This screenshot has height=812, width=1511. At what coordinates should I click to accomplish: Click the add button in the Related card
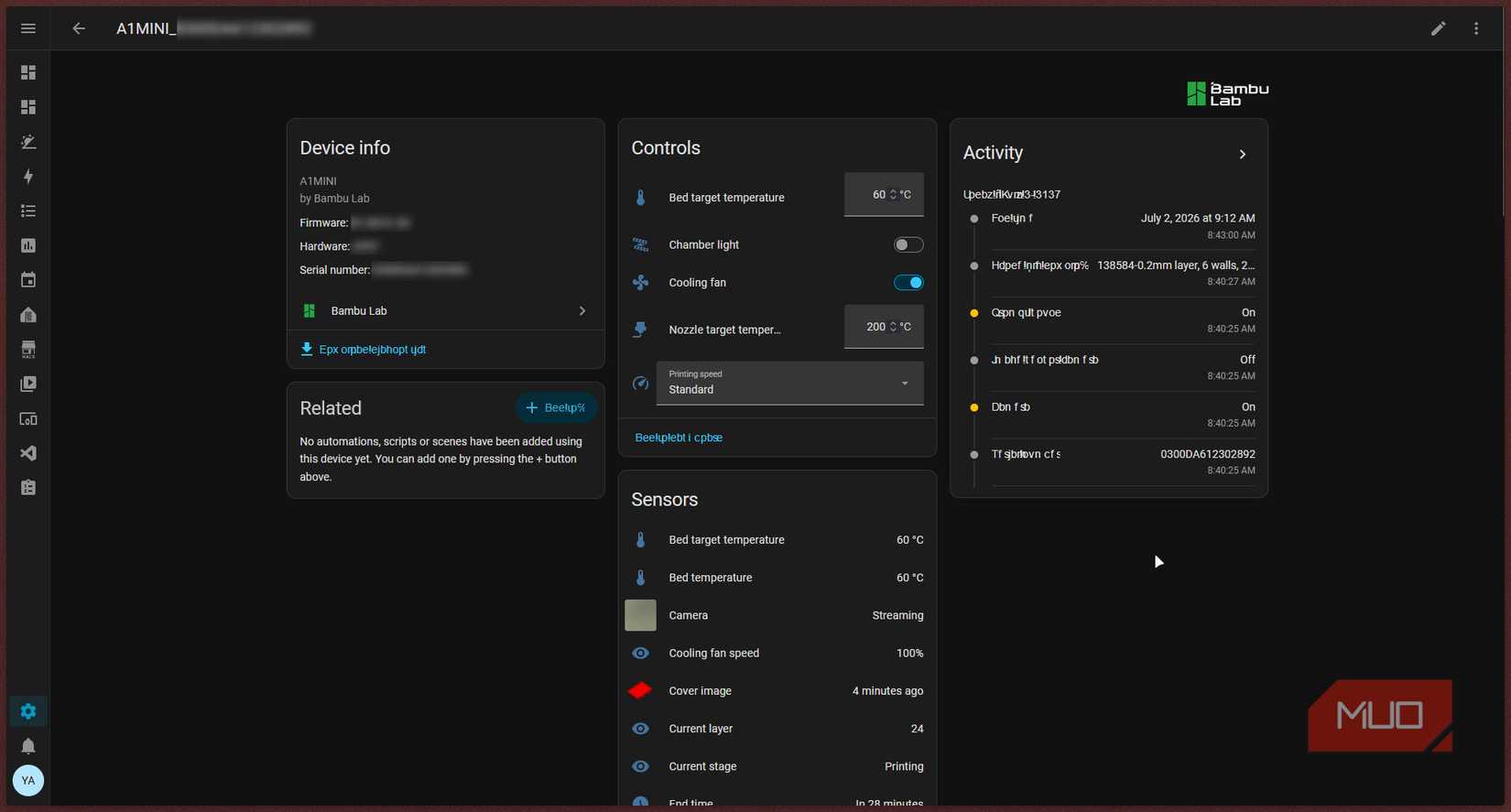pyautogui.click(x=556, y=407)
